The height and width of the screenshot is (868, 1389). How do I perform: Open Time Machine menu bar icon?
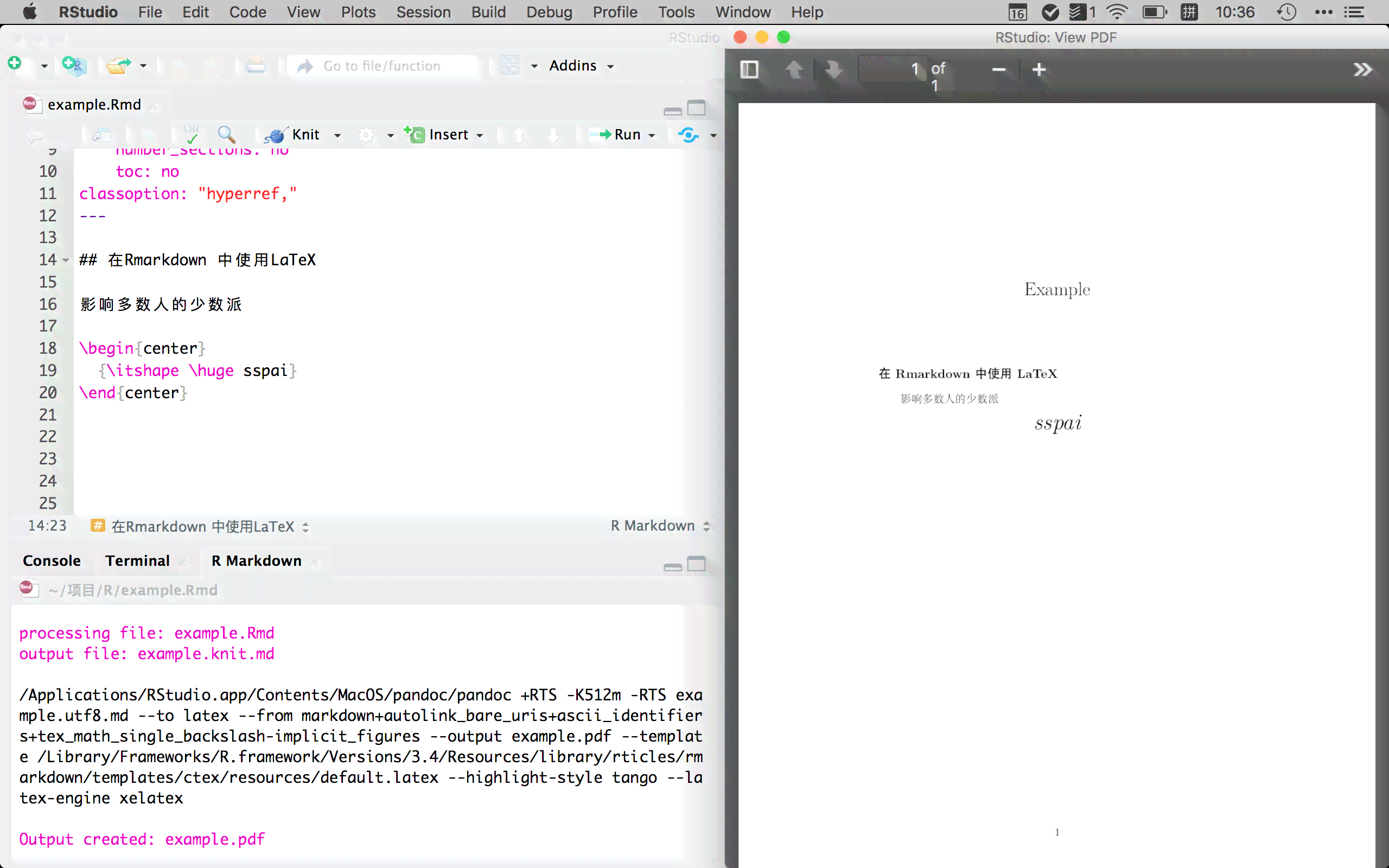point(1286,12)
